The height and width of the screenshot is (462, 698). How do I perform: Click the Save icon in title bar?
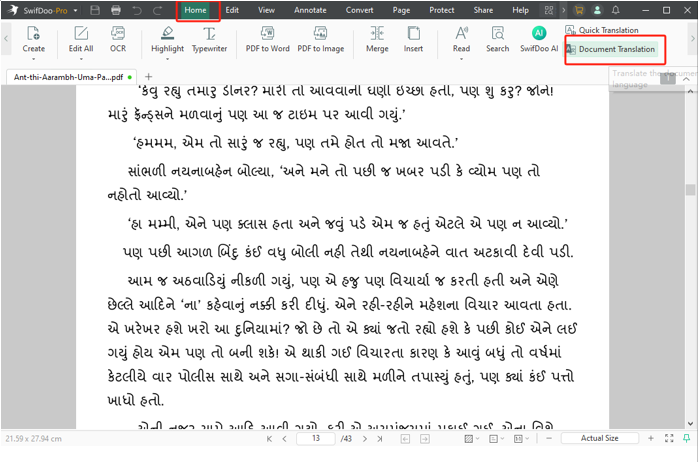click(x=95, y=10)
